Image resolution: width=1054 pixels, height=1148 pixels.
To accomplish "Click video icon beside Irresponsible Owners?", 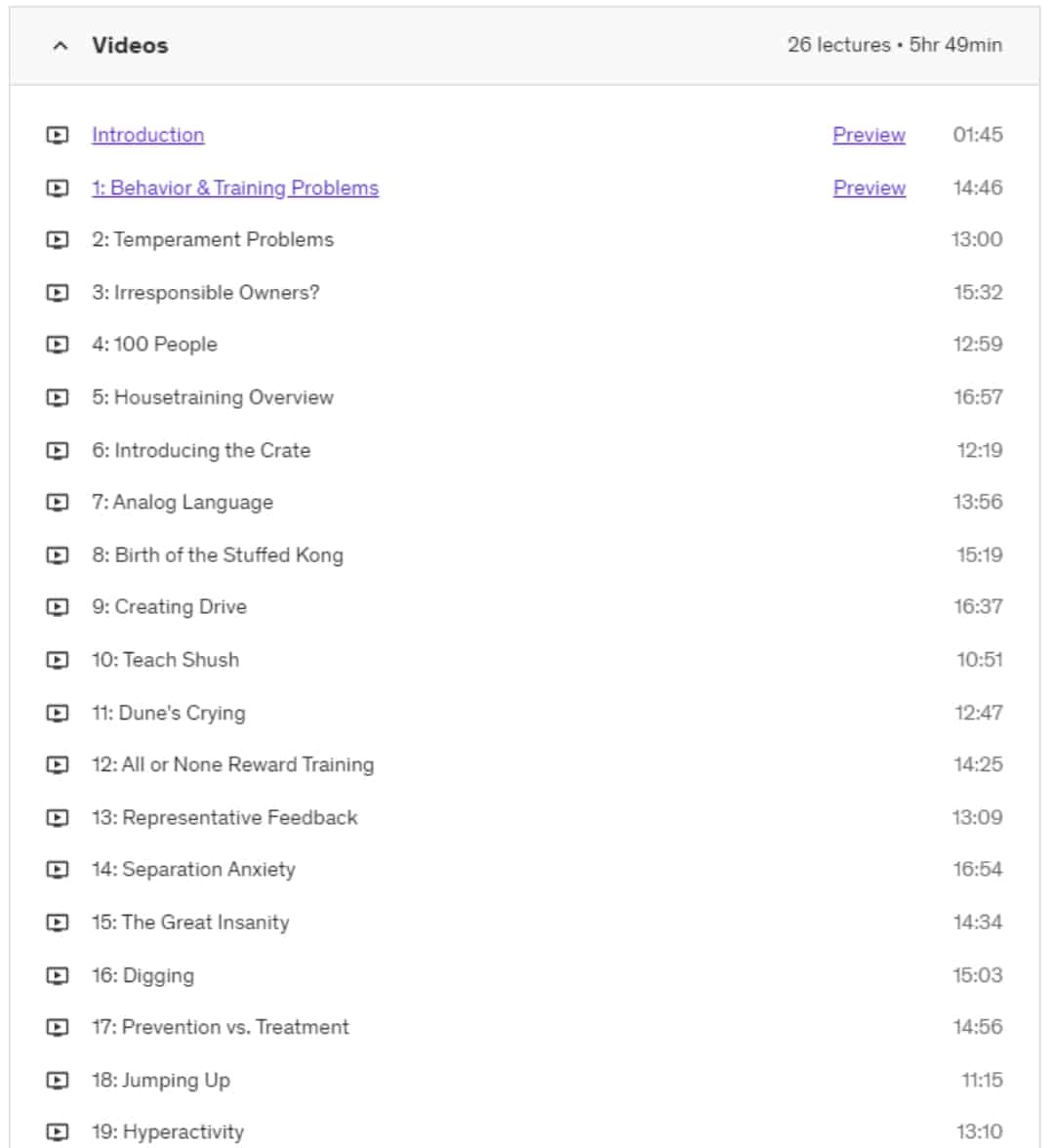I will tap(57, 293).
